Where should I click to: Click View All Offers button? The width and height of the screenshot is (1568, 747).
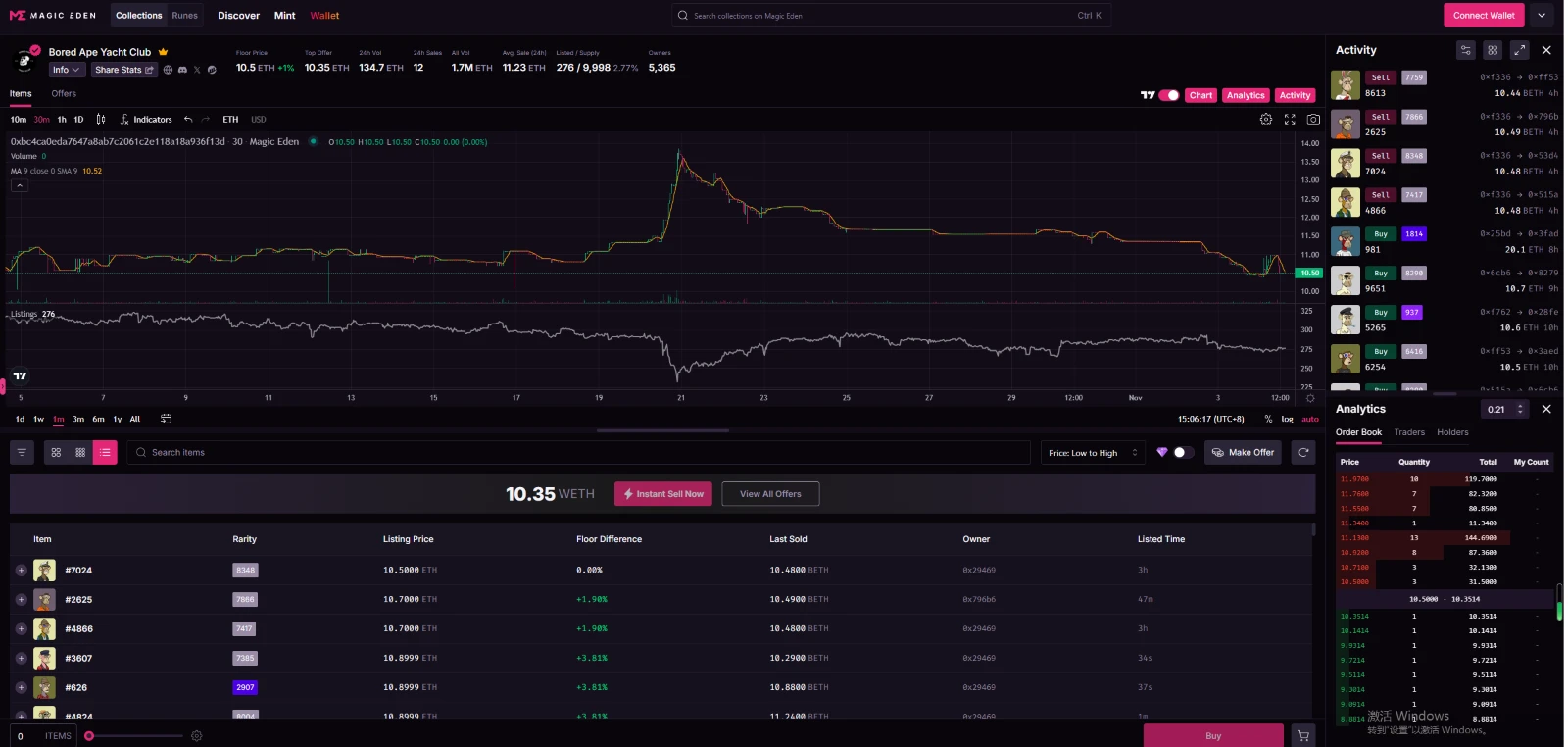coord(770,494)
